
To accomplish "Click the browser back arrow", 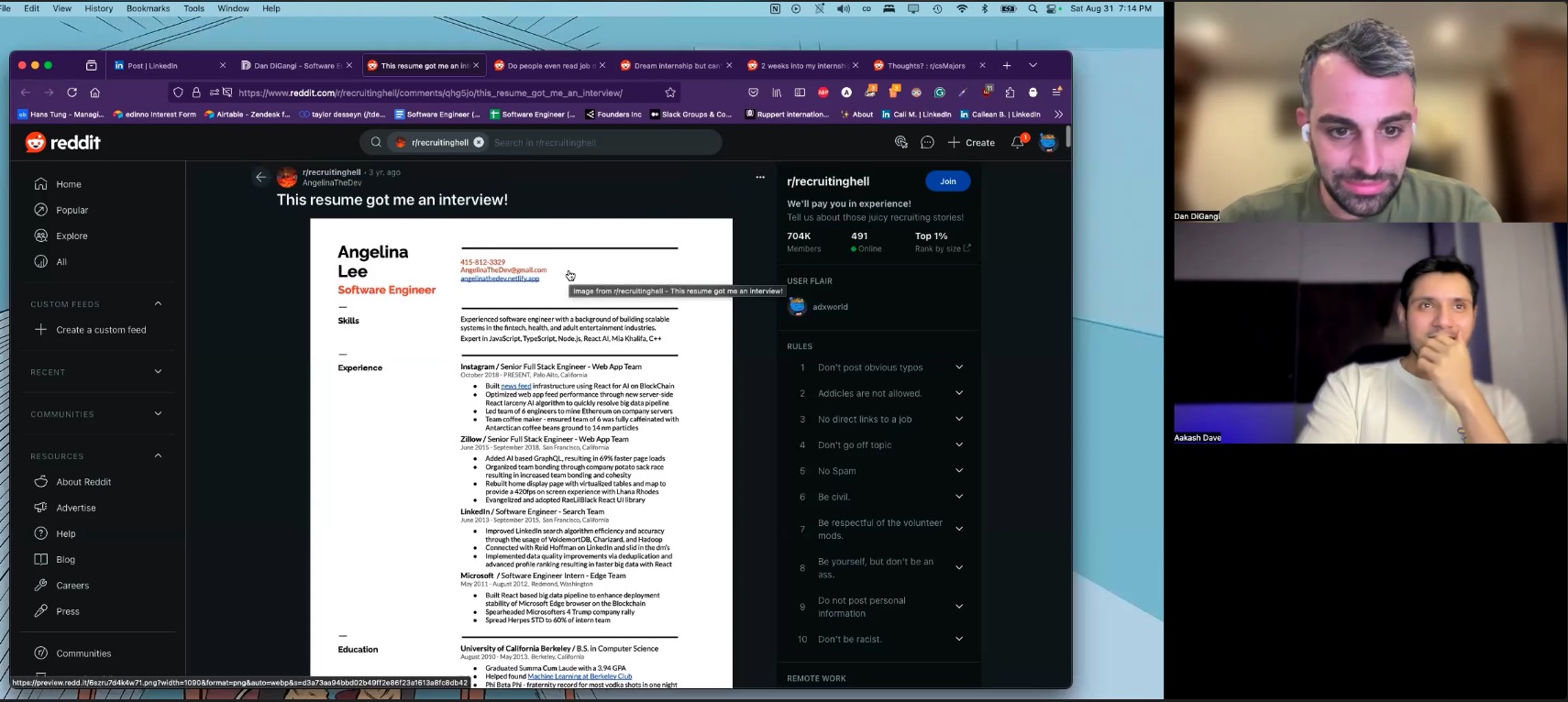I will (26, 93).
